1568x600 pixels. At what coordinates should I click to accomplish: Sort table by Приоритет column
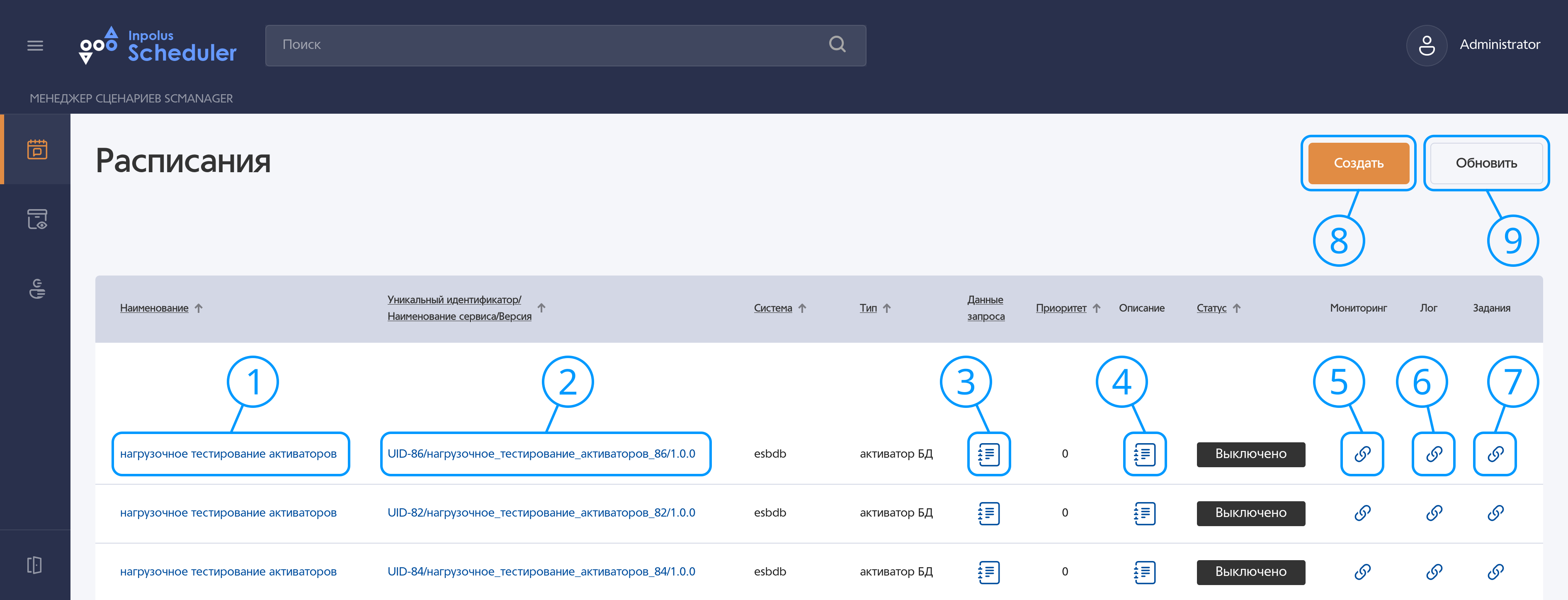click(x=1061, y=308)
